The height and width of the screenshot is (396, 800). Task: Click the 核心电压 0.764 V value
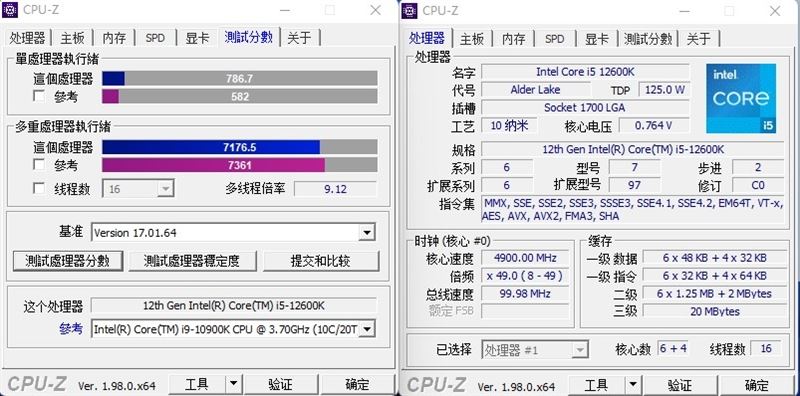(x=654, y=126)
